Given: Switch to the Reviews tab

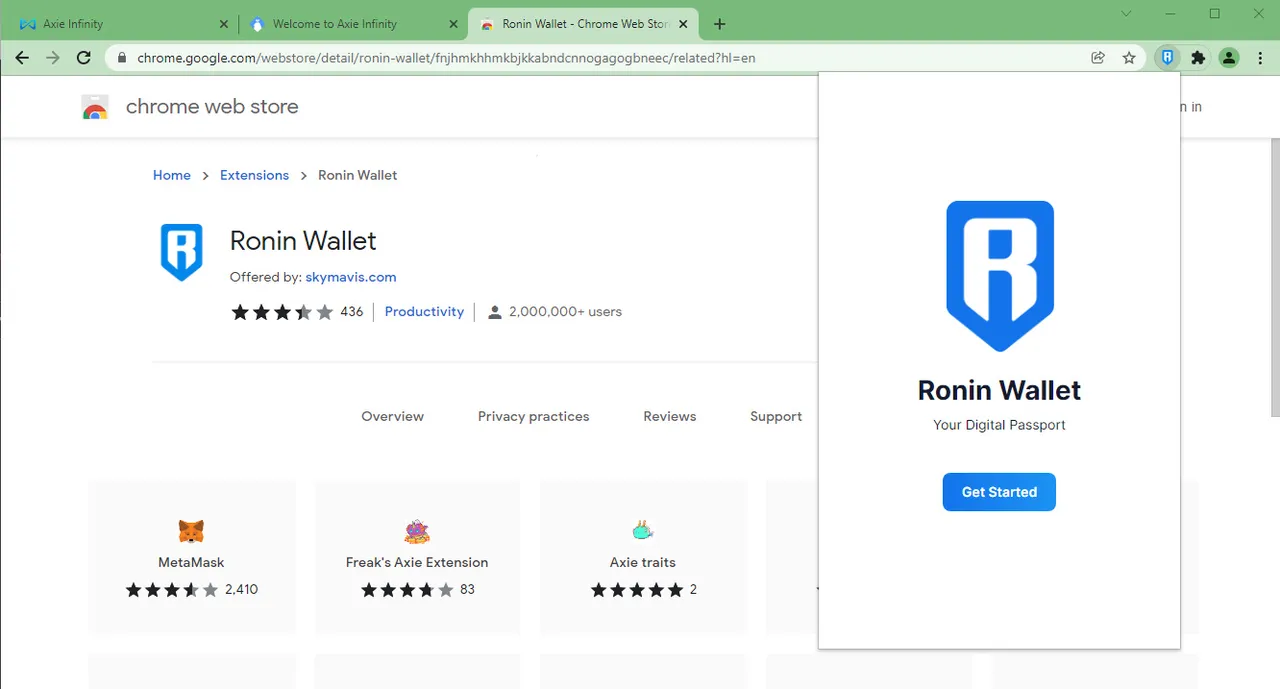Looking at the screenshot, I should click(670, 417).
